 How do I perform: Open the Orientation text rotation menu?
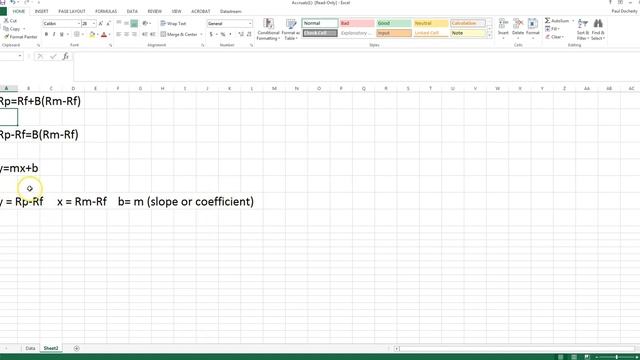[x=146, y=23]
